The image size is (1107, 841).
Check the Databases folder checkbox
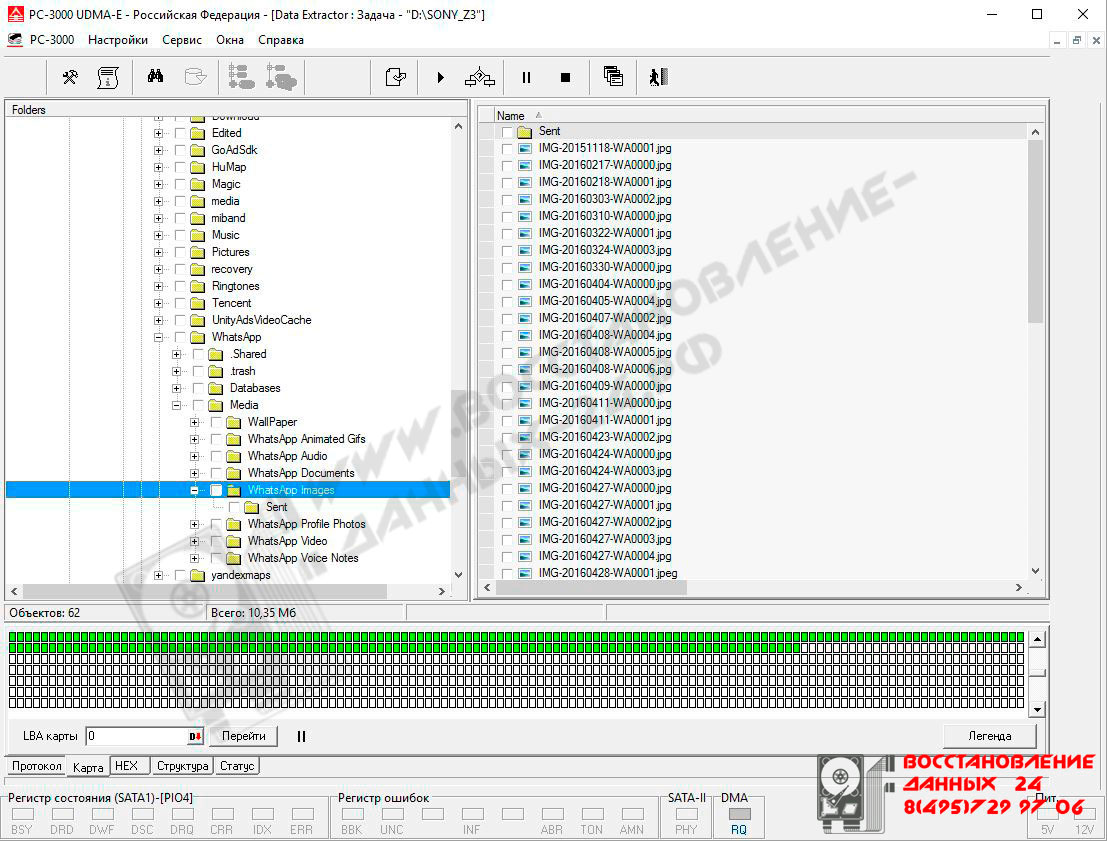198,388
